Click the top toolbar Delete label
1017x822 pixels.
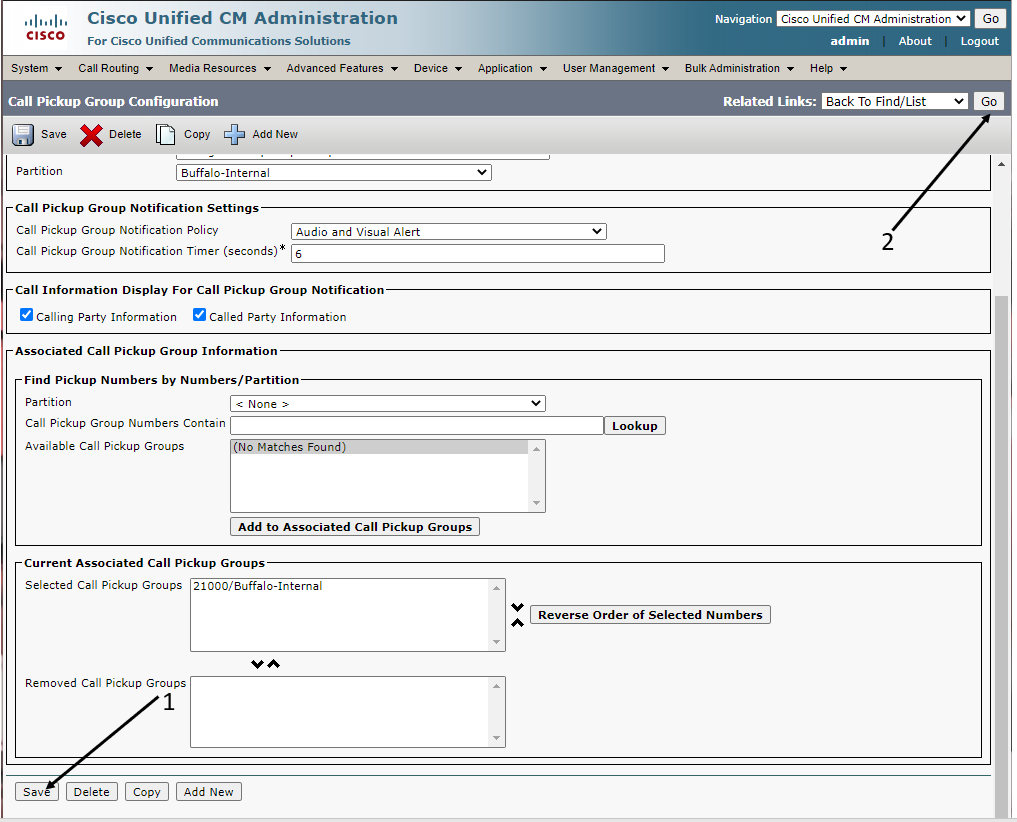pos(125,134)
